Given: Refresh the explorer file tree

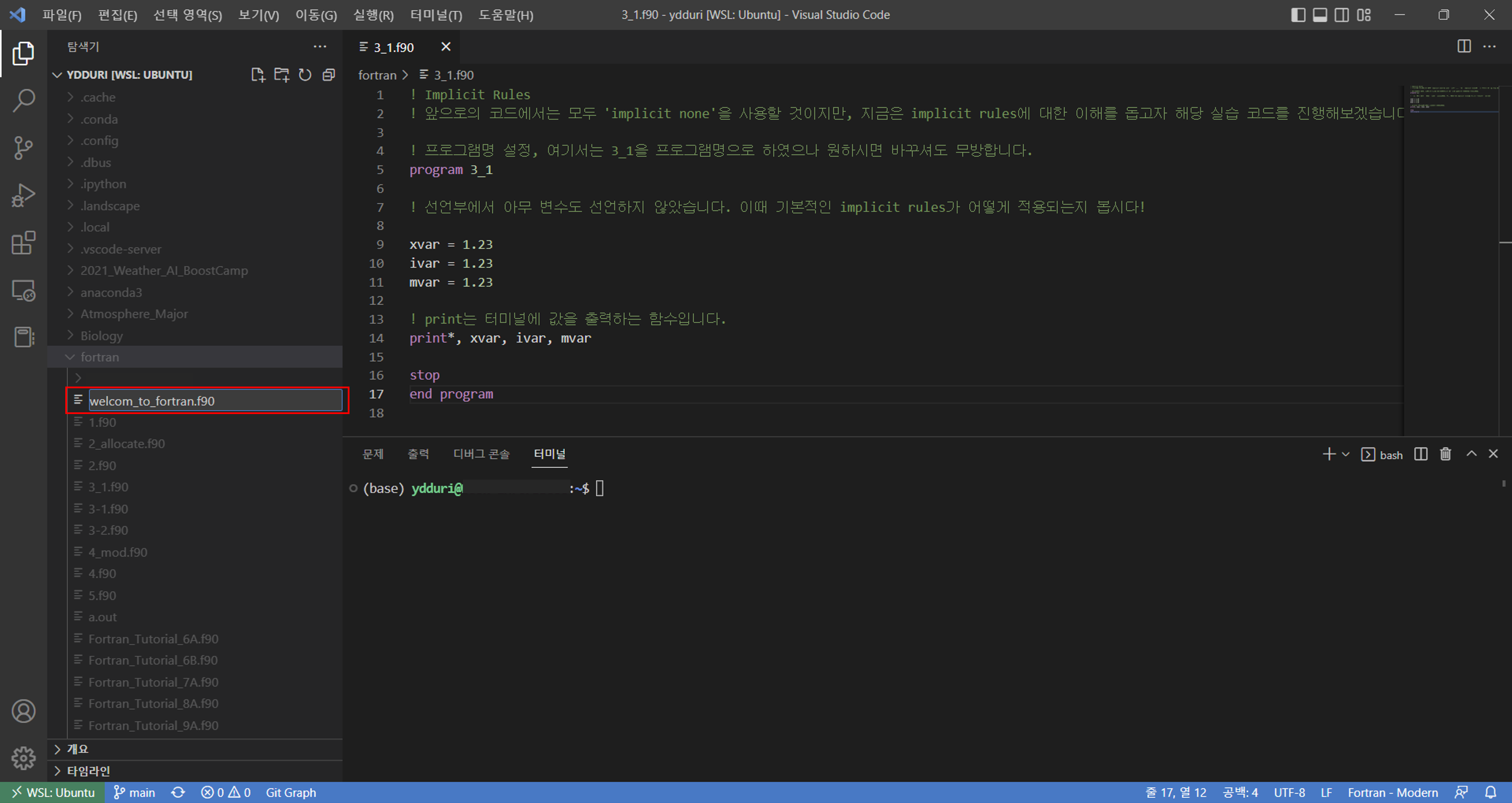Looking at the screenshot, I should pyautogui.click(x=304, y=75).
